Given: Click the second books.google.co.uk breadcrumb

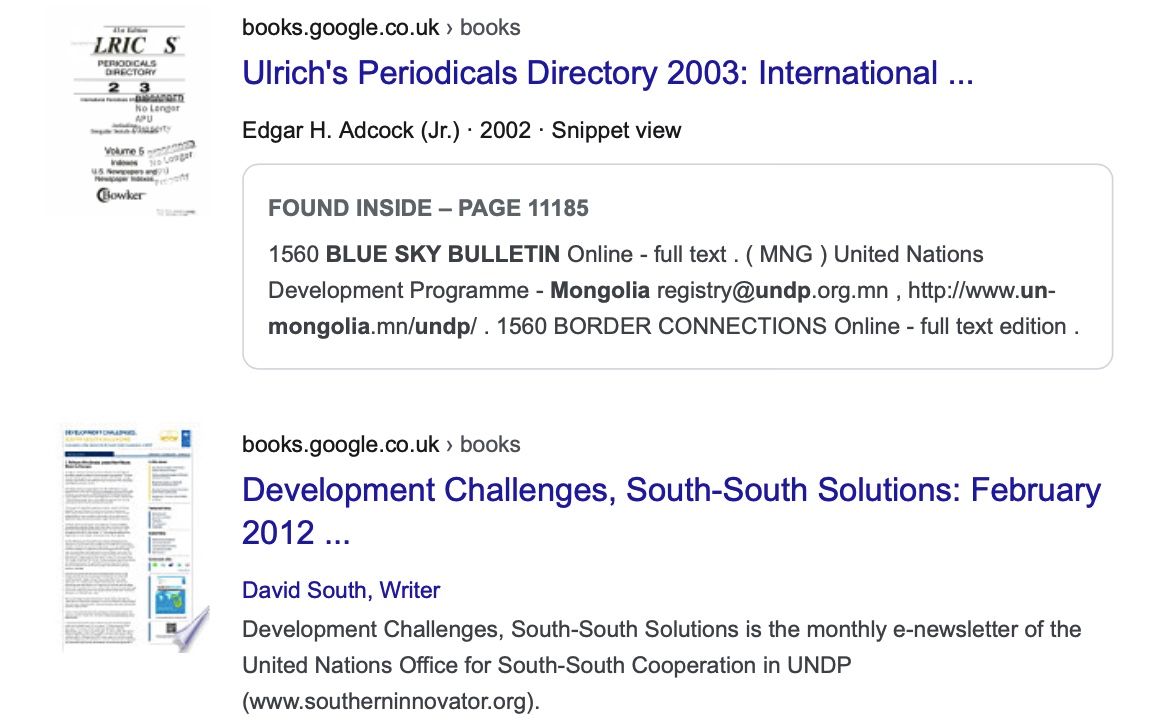Looking at the screenshot, I should click(340, 445).
